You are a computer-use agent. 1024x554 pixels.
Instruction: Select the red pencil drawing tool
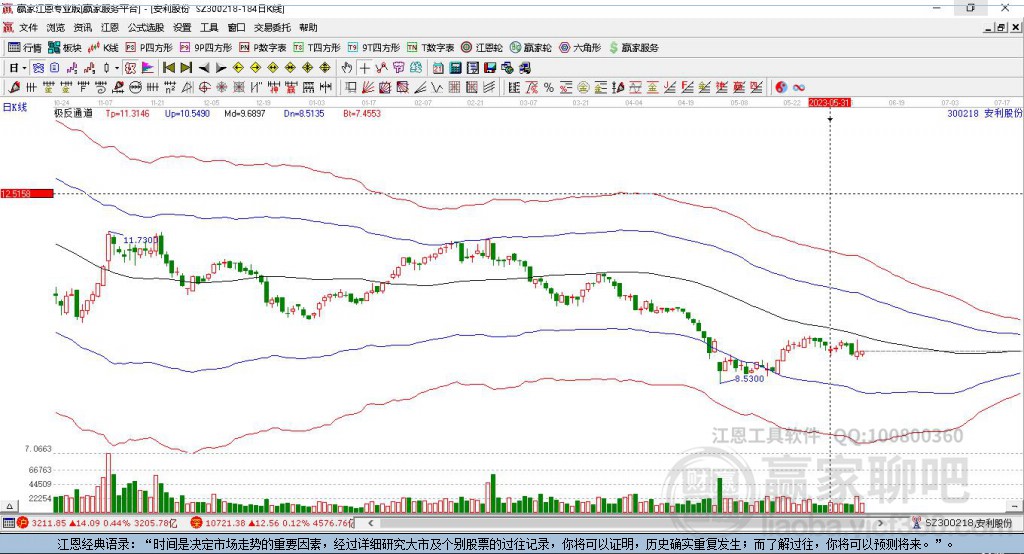pyautogui.click(x=14, y=88)
